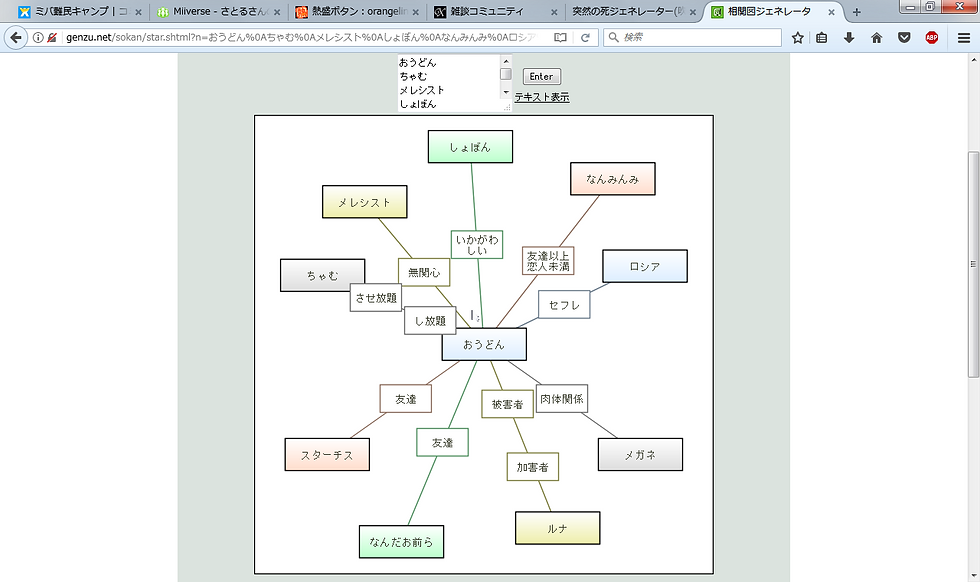Switch to 熱盛ボタン orangeline tab

coord(356,12)
